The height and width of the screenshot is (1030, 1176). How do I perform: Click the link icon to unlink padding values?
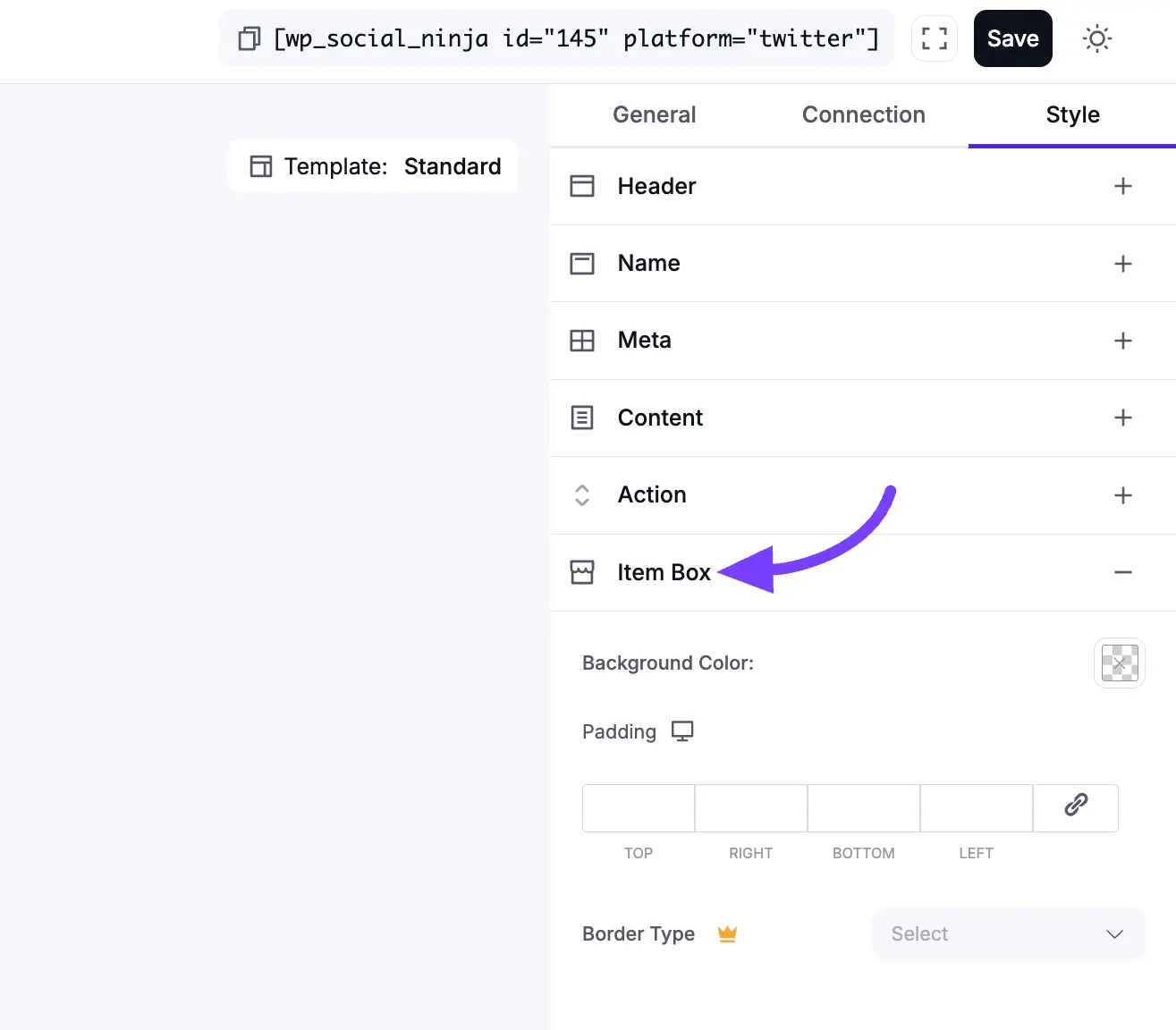pos(1075,807)
